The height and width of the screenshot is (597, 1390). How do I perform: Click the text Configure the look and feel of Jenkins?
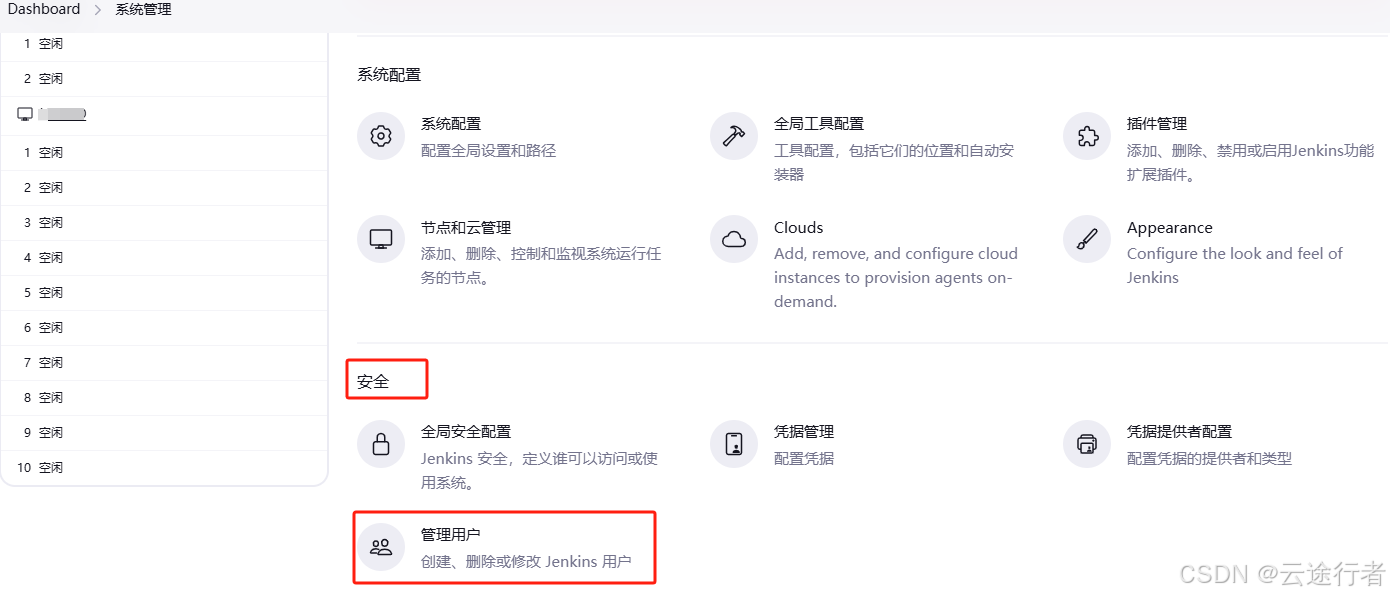[x=1235, y=266]
